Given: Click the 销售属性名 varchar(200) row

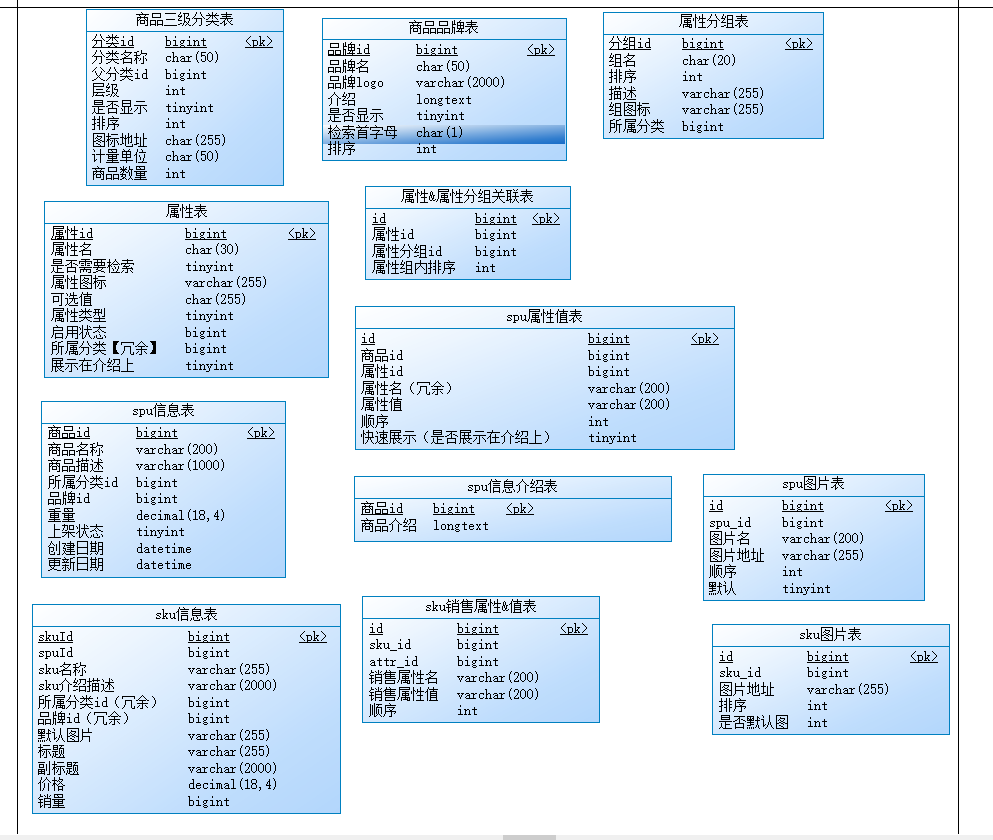Looking at the screenshot, I should pyautogui.click(x=481, y=678).
